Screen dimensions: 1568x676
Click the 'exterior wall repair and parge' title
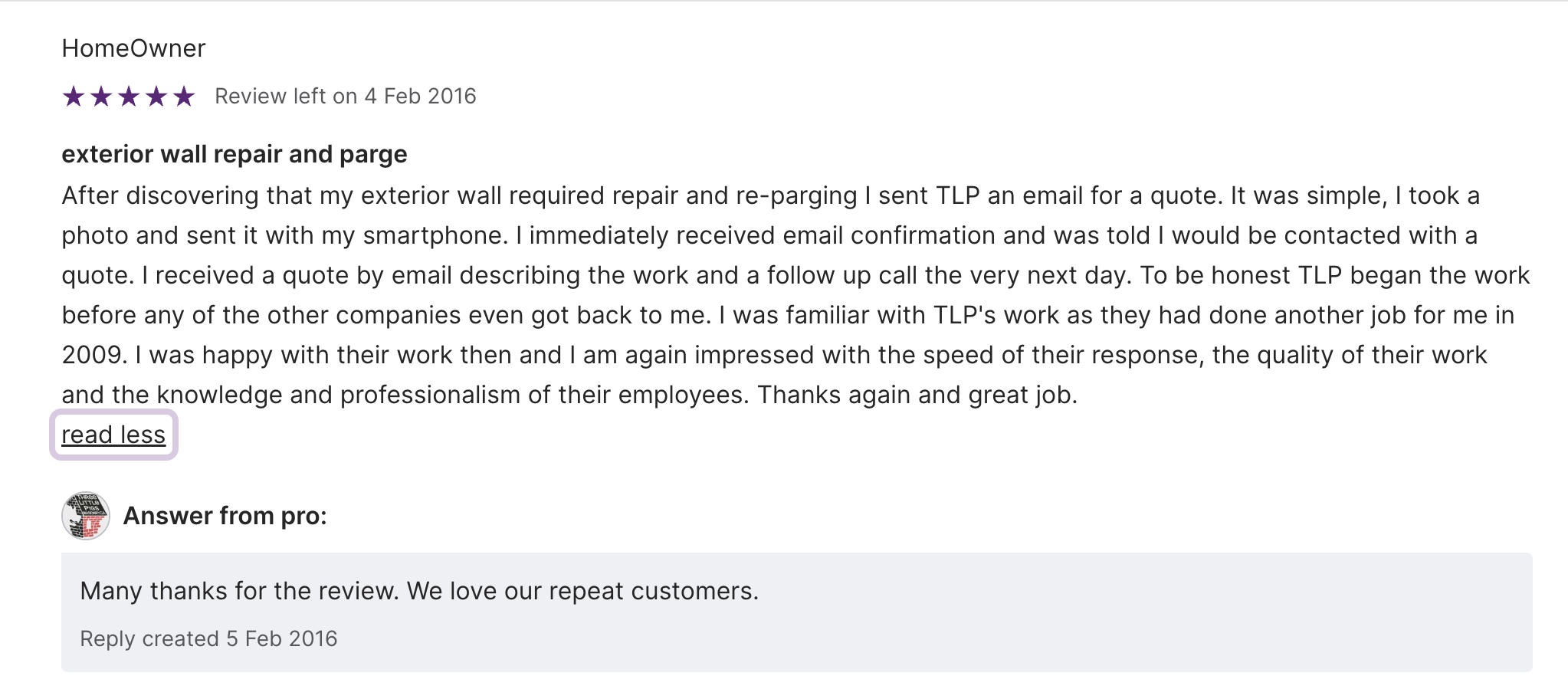click(234, 154)
